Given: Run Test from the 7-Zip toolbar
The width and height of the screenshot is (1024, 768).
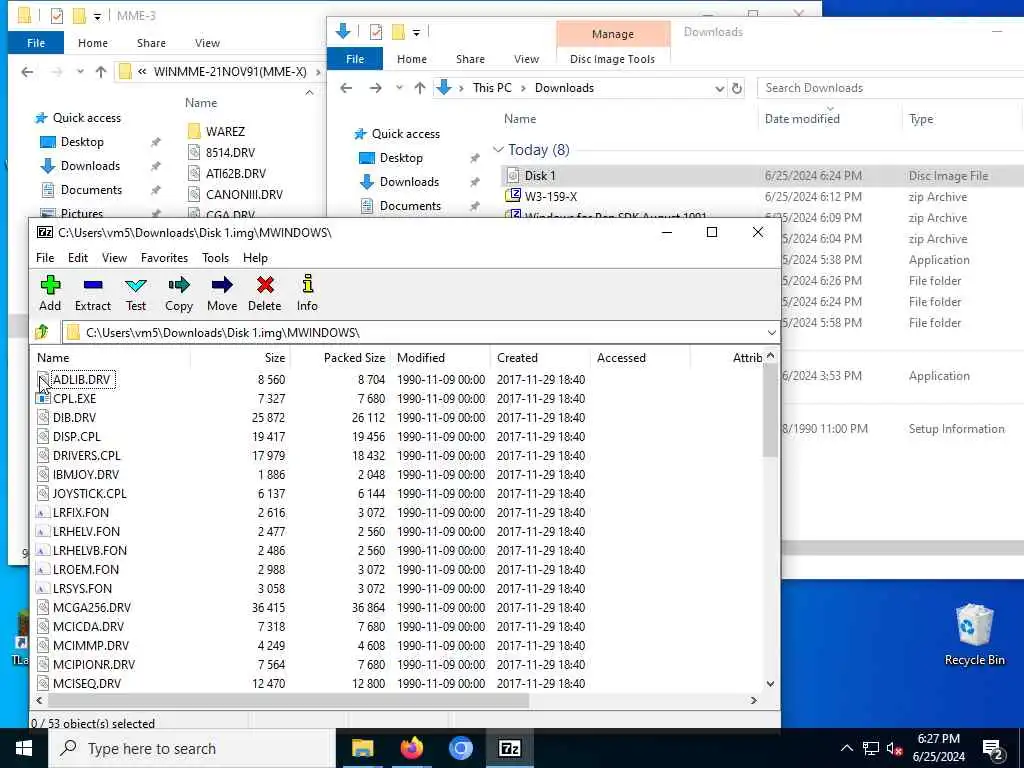Looking at the screenshot, I should (136, 293).
